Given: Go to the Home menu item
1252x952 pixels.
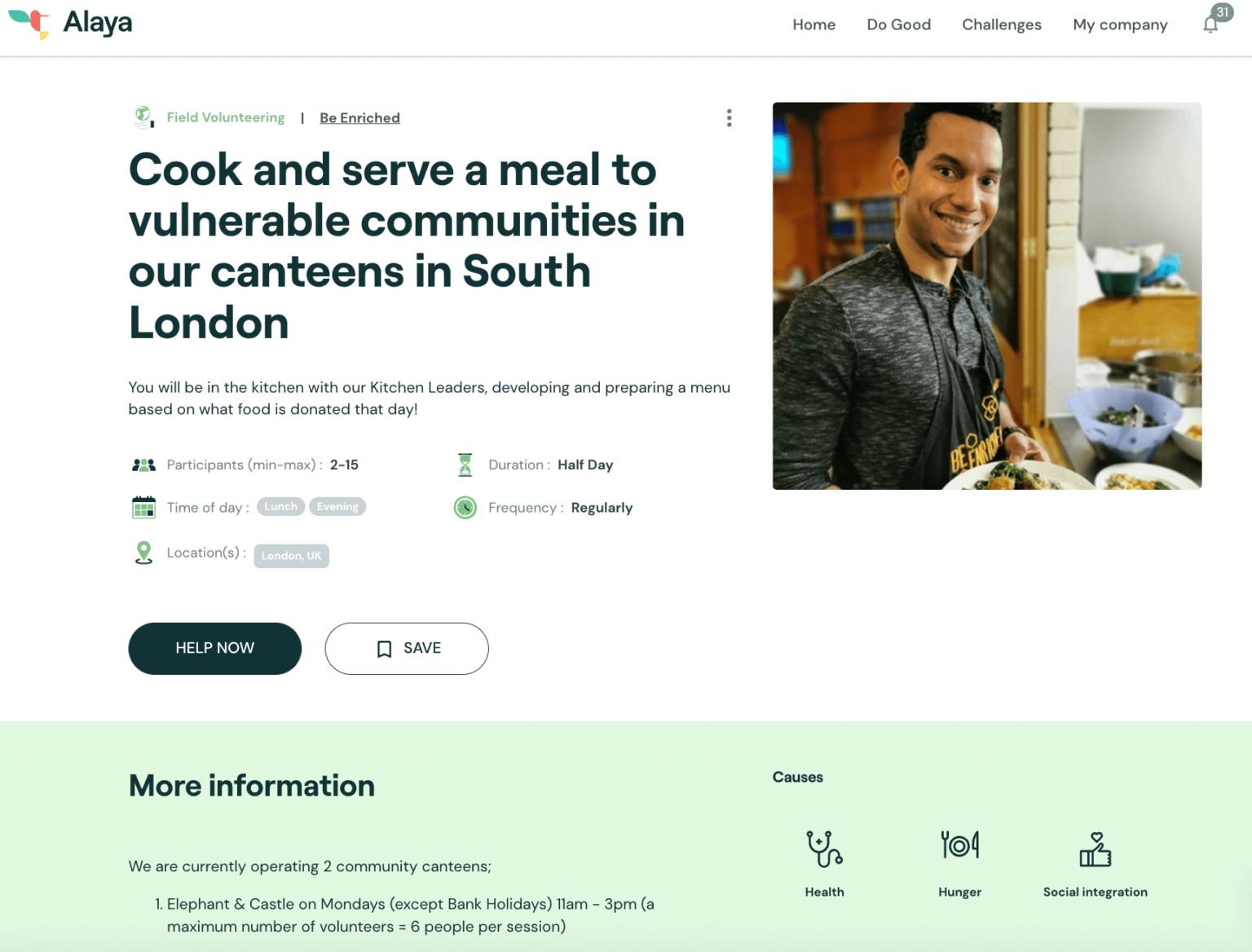Looking at the screenshot, I should click(813, 24).
